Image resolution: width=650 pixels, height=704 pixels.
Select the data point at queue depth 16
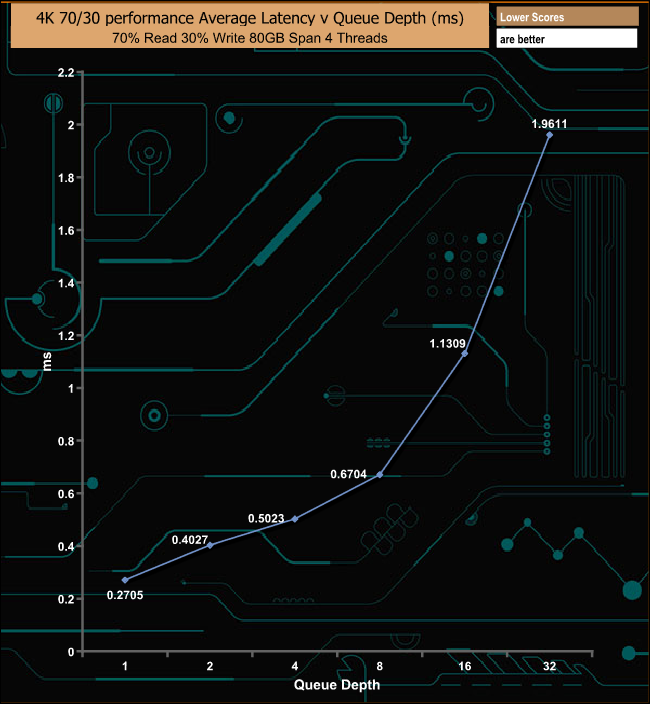[465, 354]
